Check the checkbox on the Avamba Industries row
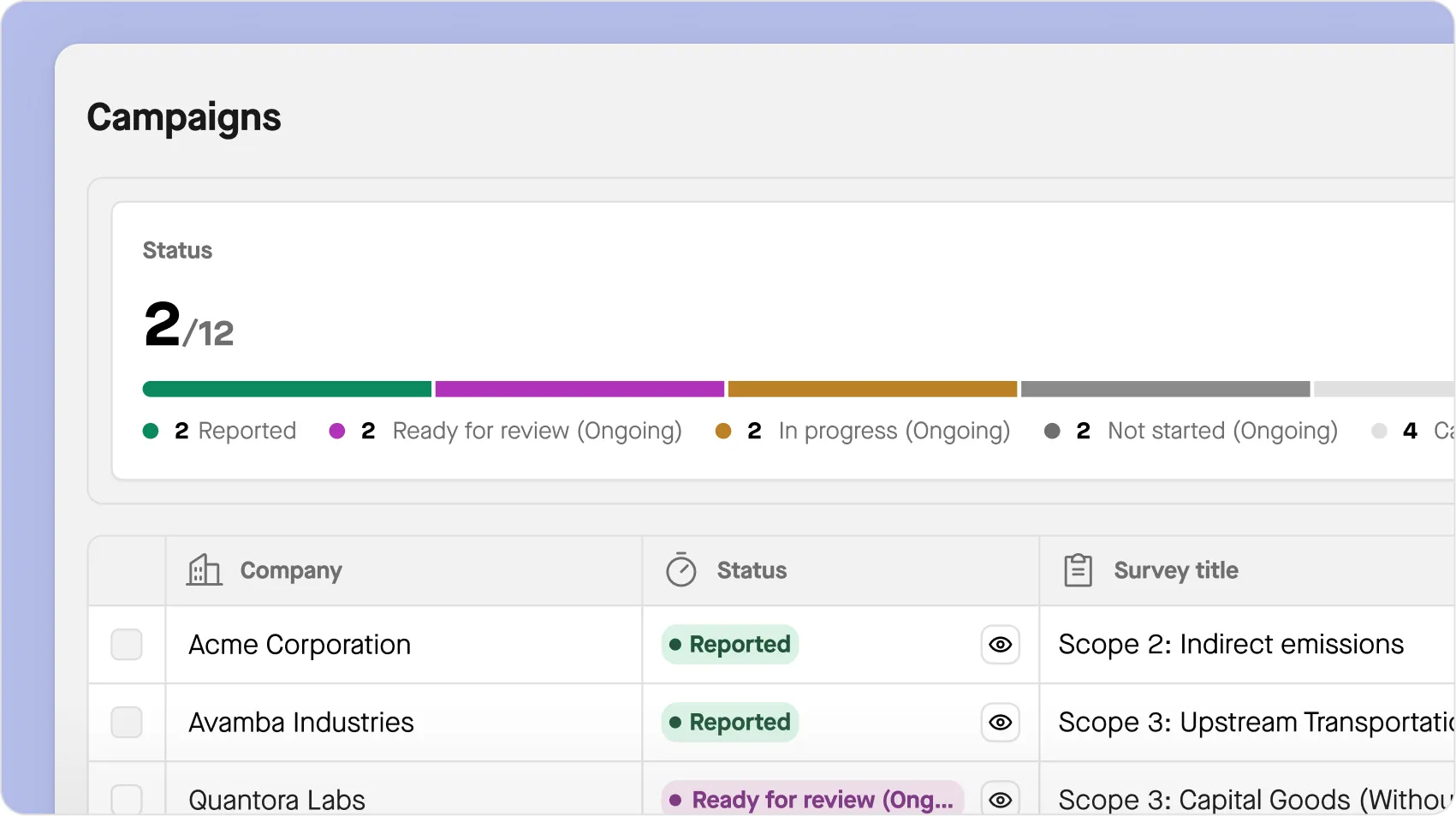 [127, 722]
